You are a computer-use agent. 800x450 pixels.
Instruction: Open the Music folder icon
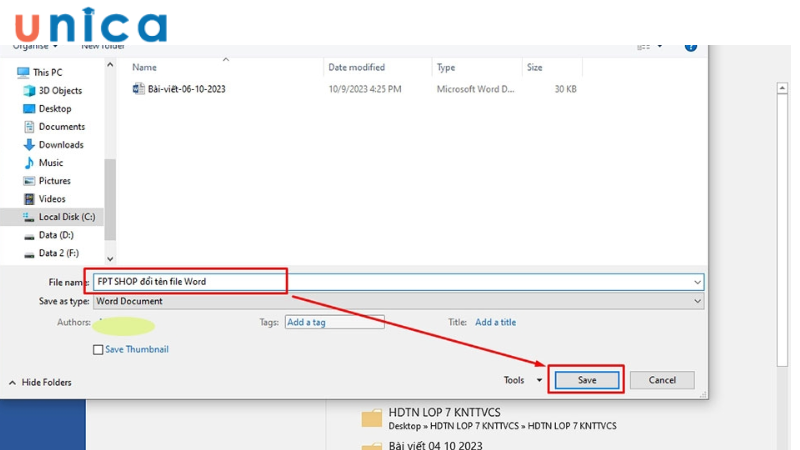29,163
